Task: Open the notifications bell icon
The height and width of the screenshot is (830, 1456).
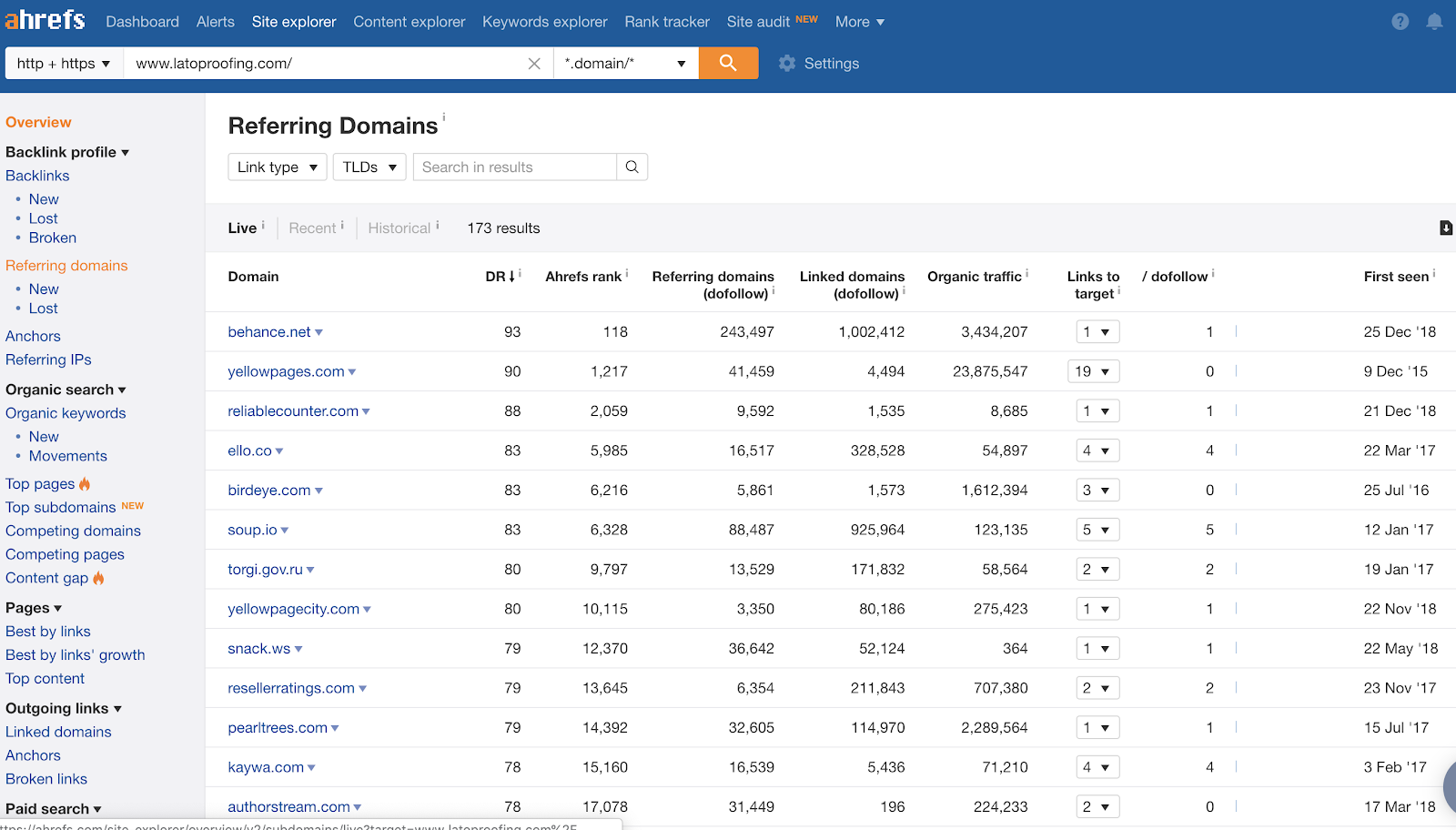Action: pos(1434,22)
